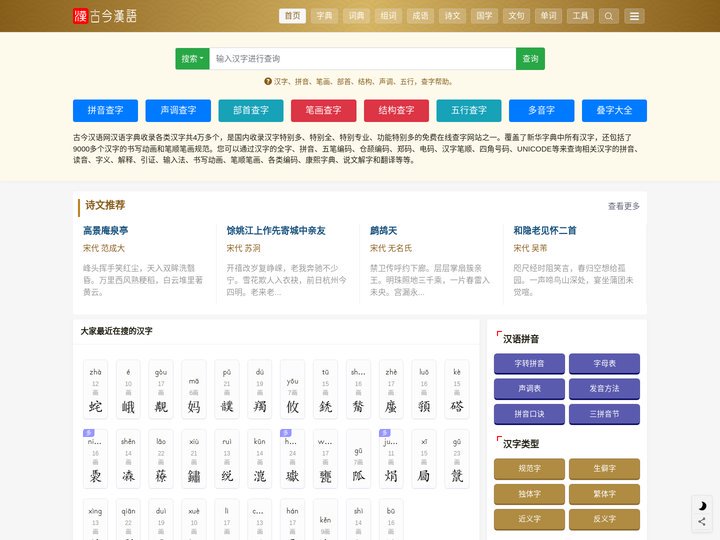Open the 反义字 button

[x=604, y=519]
